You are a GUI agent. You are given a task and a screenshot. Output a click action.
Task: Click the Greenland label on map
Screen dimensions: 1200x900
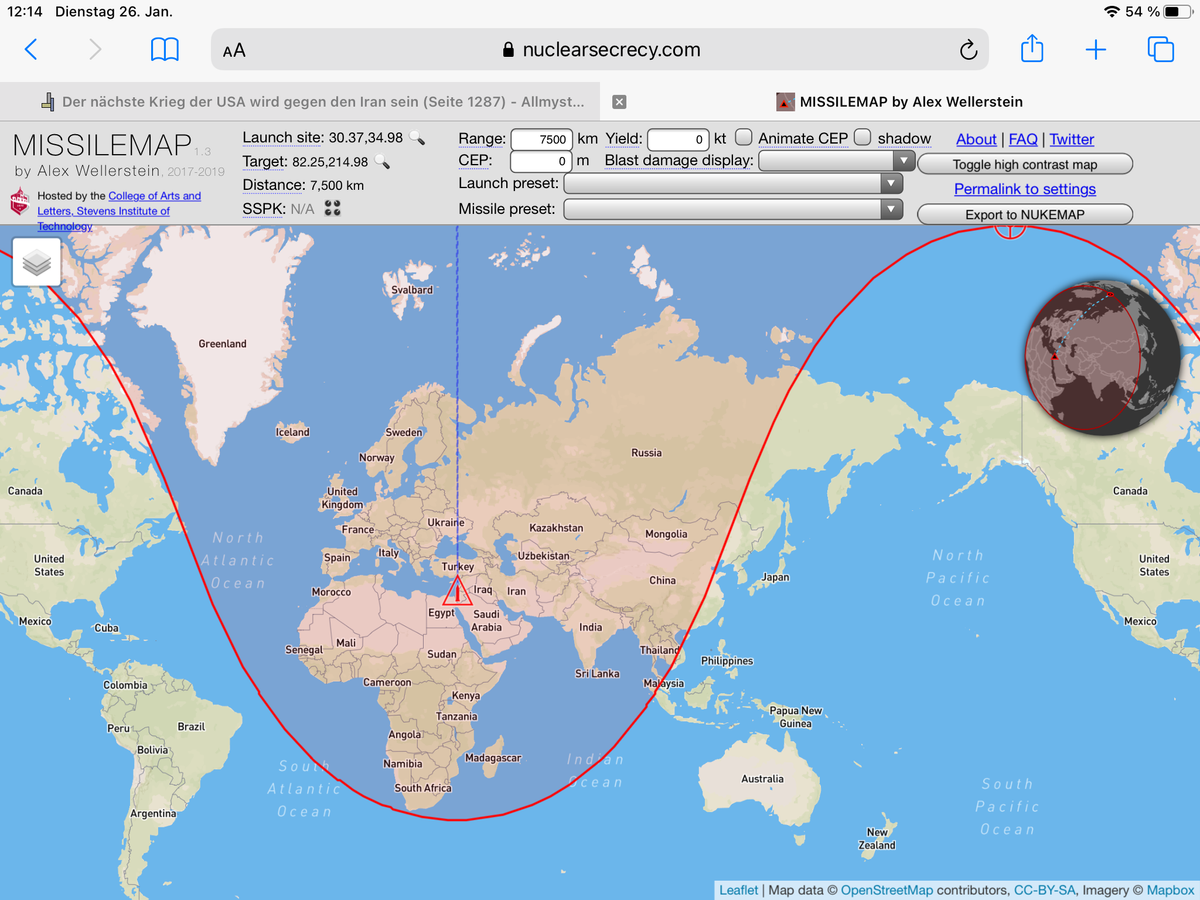coord(222,343)
